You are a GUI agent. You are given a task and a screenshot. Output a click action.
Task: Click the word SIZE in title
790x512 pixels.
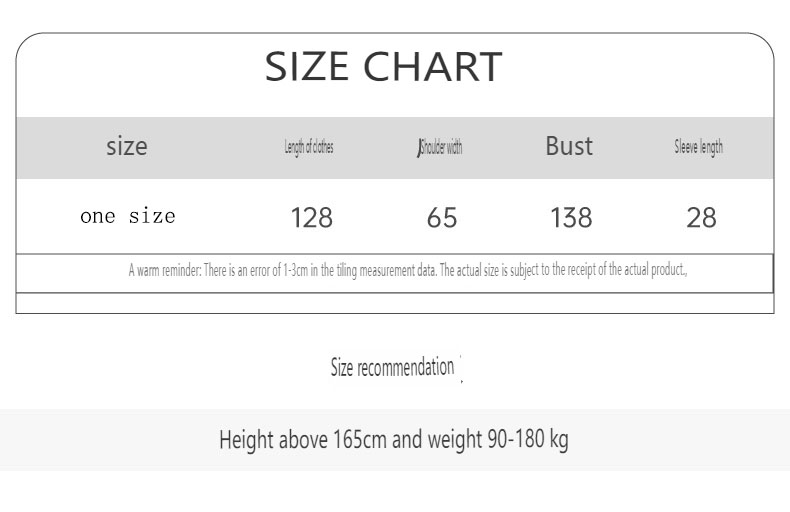[307, 66]
